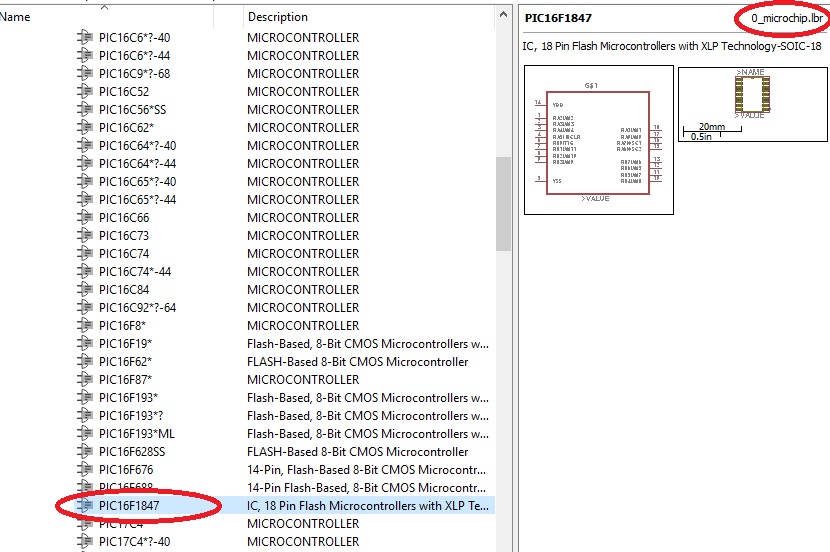Click the device icon beside PIC16C56*SS
830x552 pixels.
pos(85,110)
